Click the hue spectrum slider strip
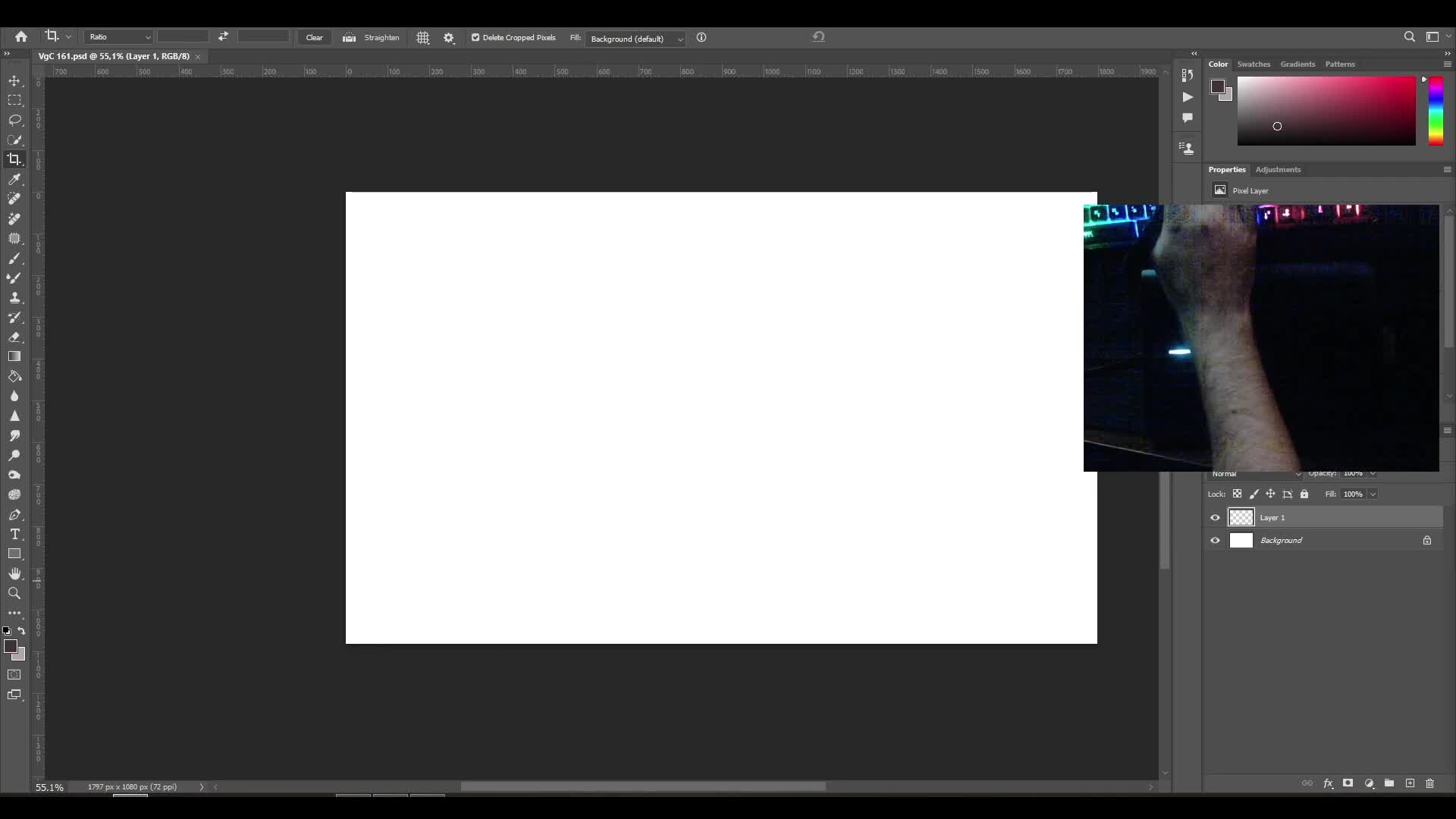1456x819 pixels. (1436, 110)
